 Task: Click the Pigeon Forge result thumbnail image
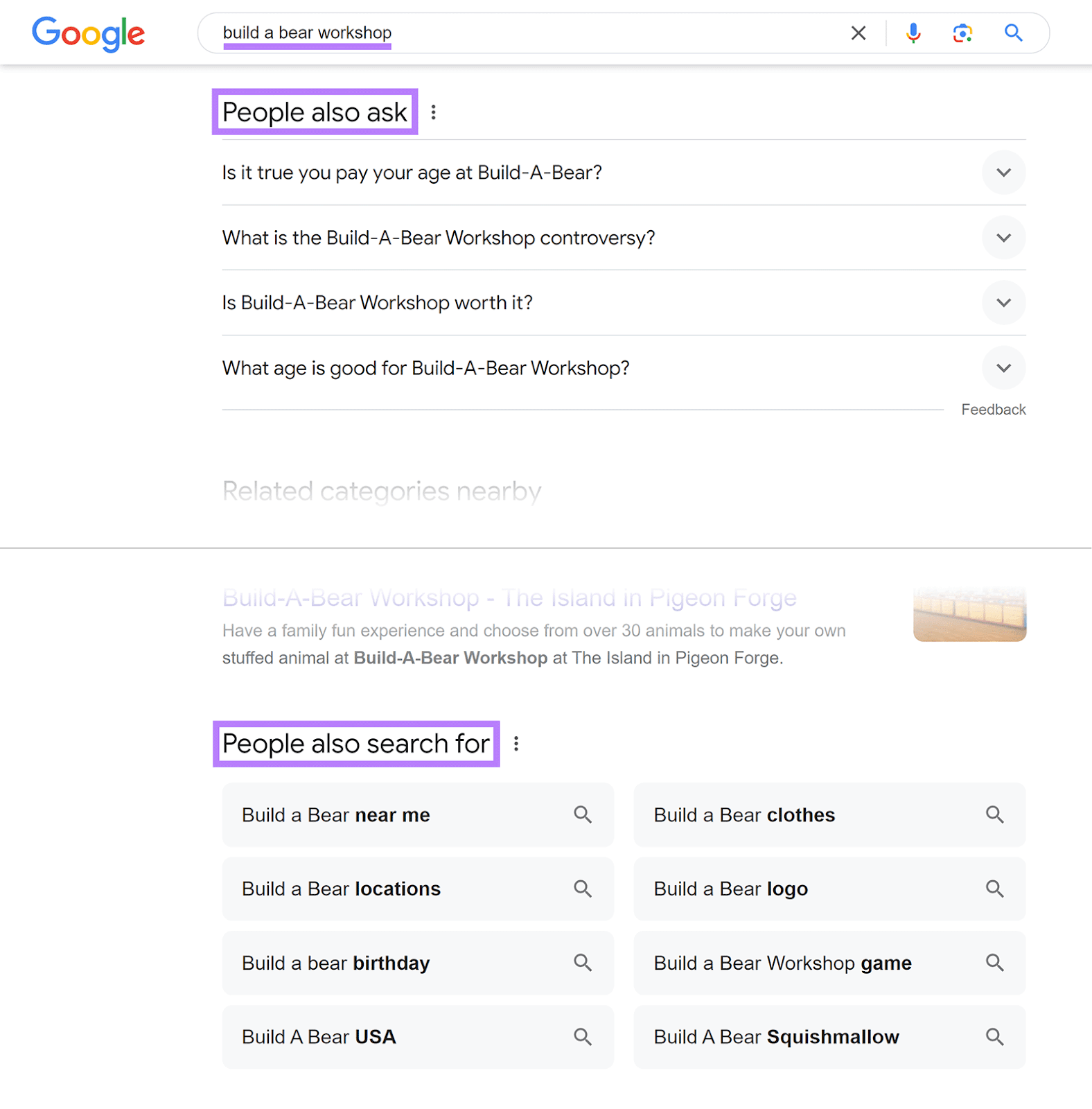(x=969, y=613)
